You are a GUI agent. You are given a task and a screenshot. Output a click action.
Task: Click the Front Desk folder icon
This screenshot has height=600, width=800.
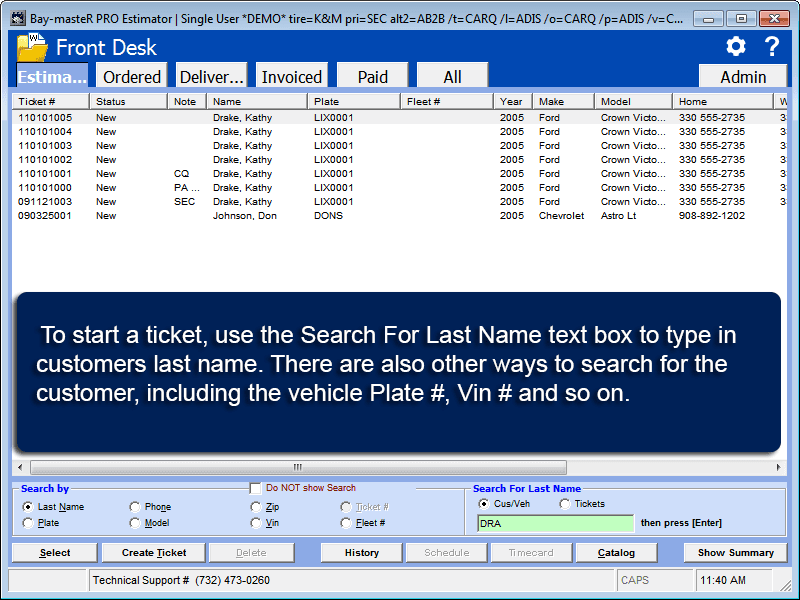(x=32, y=47)
